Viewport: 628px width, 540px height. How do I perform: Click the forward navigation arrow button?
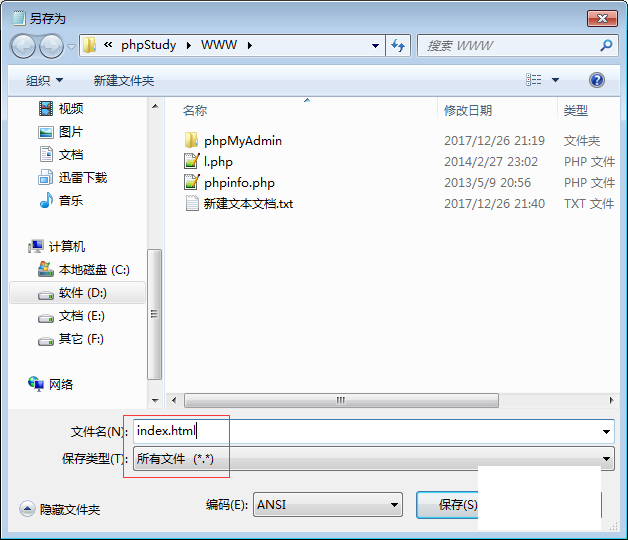pyautogui.click(x=51, y=46)
